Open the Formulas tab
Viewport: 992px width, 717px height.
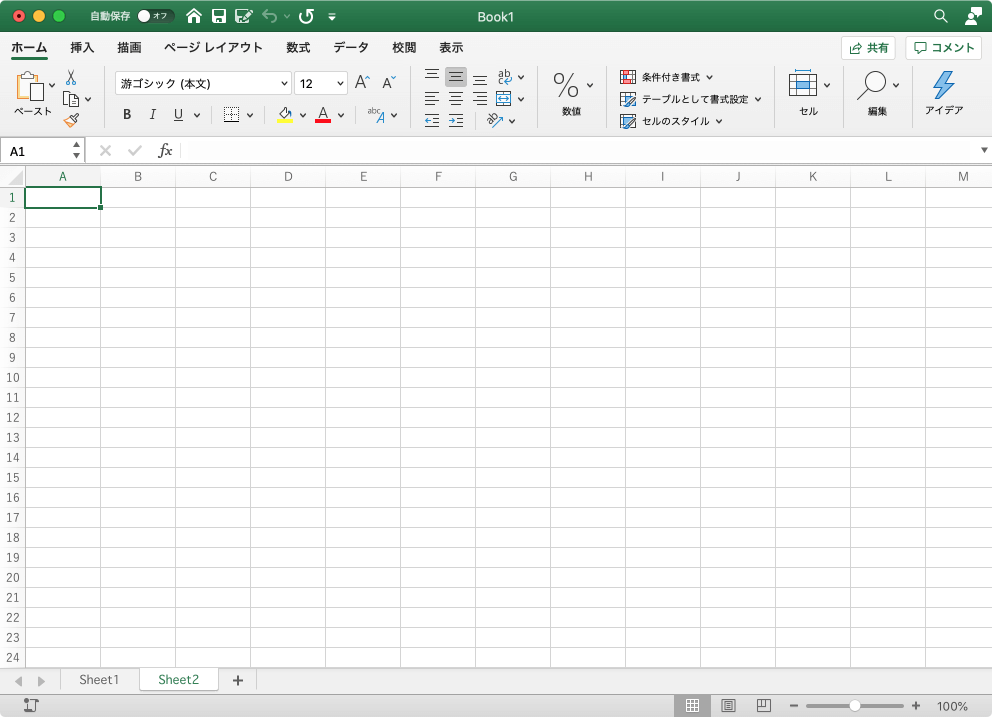(298, 47)
